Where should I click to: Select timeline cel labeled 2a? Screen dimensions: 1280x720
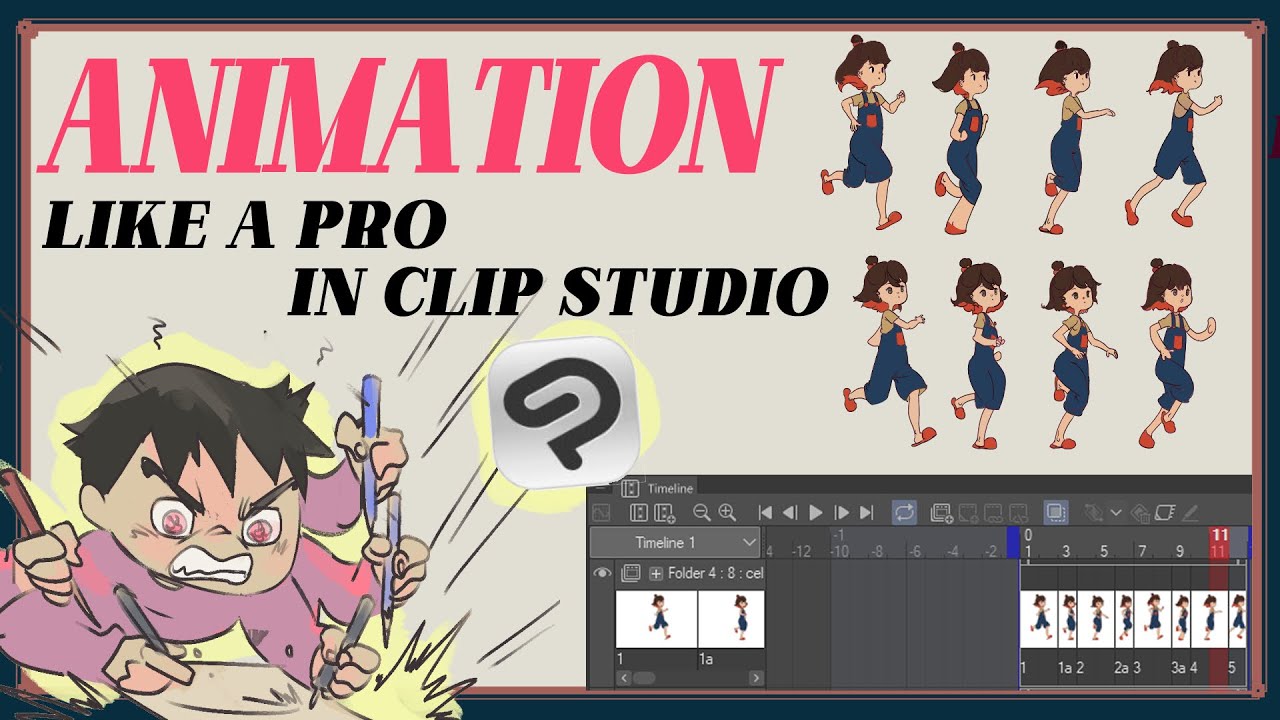tap(1125, 620)
